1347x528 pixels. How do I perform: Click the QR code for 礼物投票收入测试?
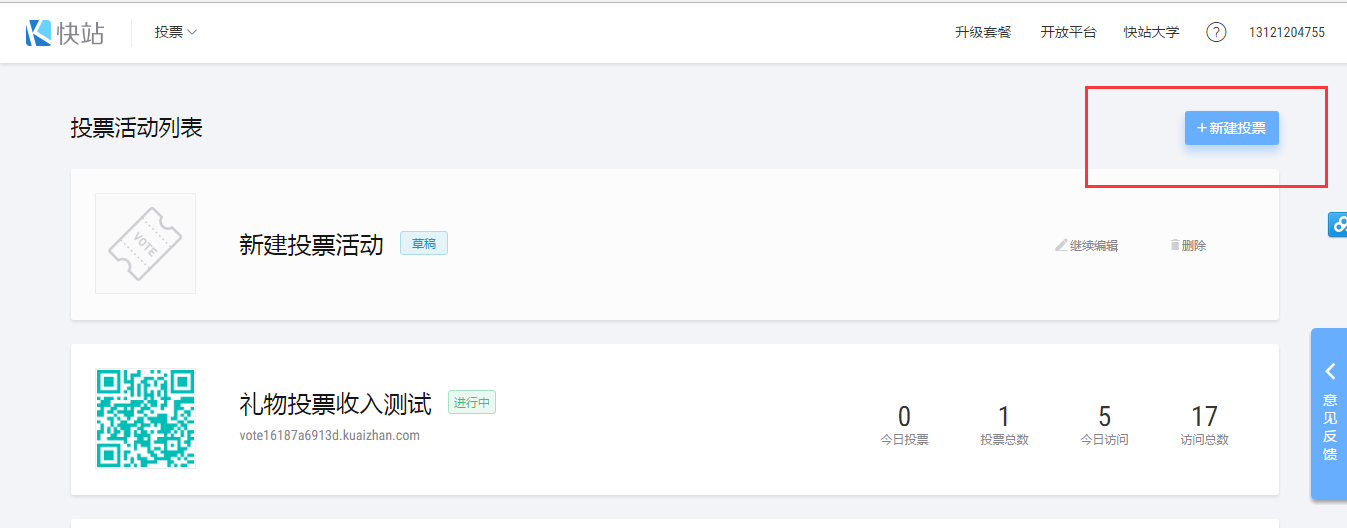pyautogui.click(x=145, y=418)
